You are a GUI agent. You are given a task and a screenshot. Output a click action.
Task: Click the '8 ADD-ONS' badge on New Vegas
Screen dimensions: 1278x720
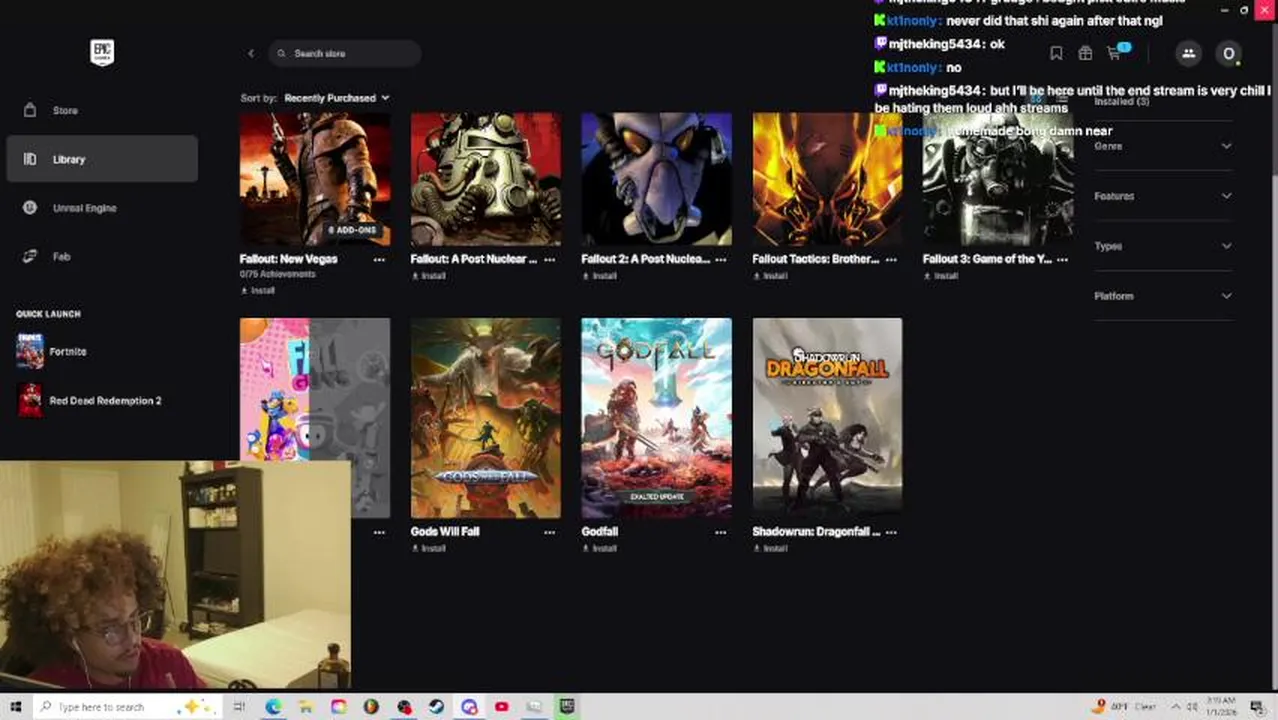353,230
